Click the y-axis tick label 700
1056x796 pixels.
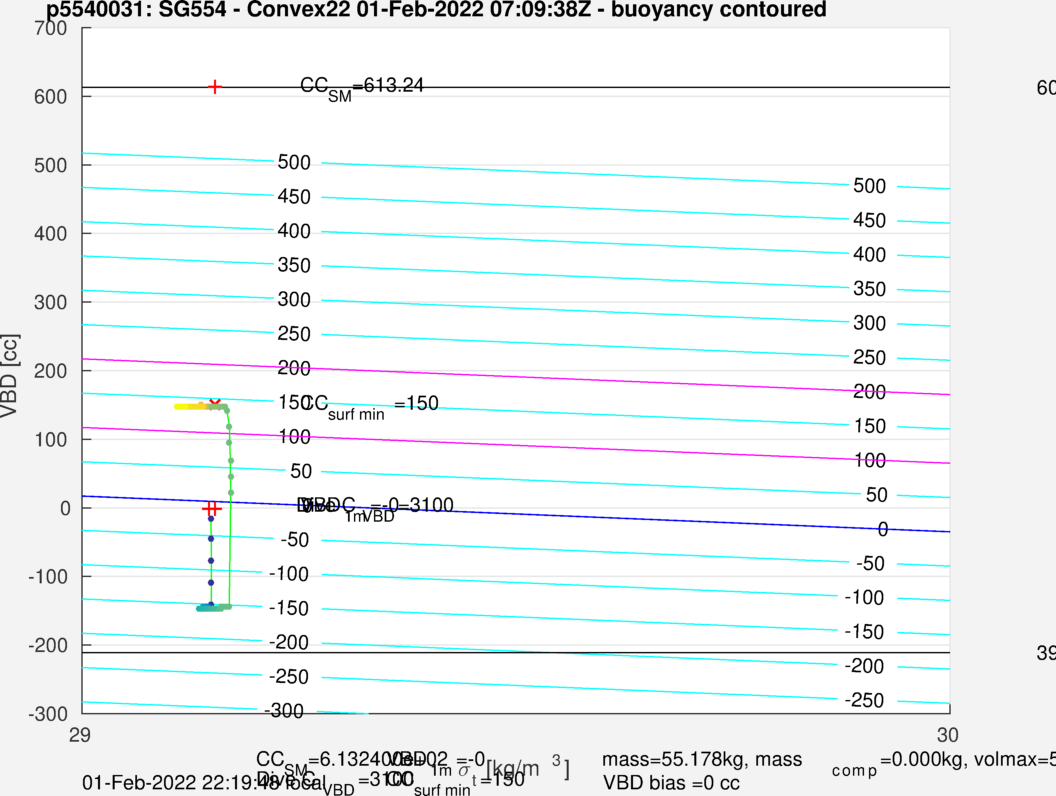point(51,28)
